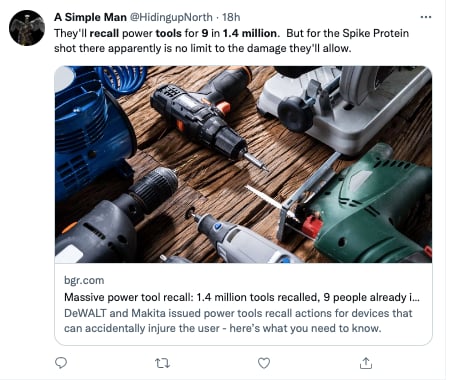
Task: Click the DeWALT and Makita description text
Action: 238,321
